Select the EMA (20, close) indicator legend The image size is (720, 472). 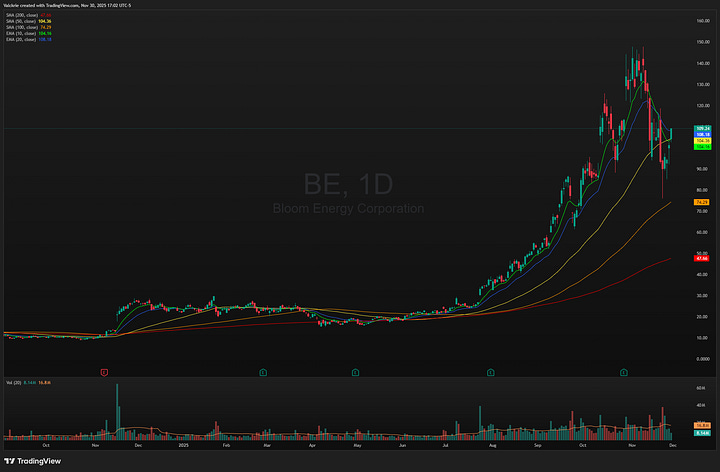(x=28, y=39)
